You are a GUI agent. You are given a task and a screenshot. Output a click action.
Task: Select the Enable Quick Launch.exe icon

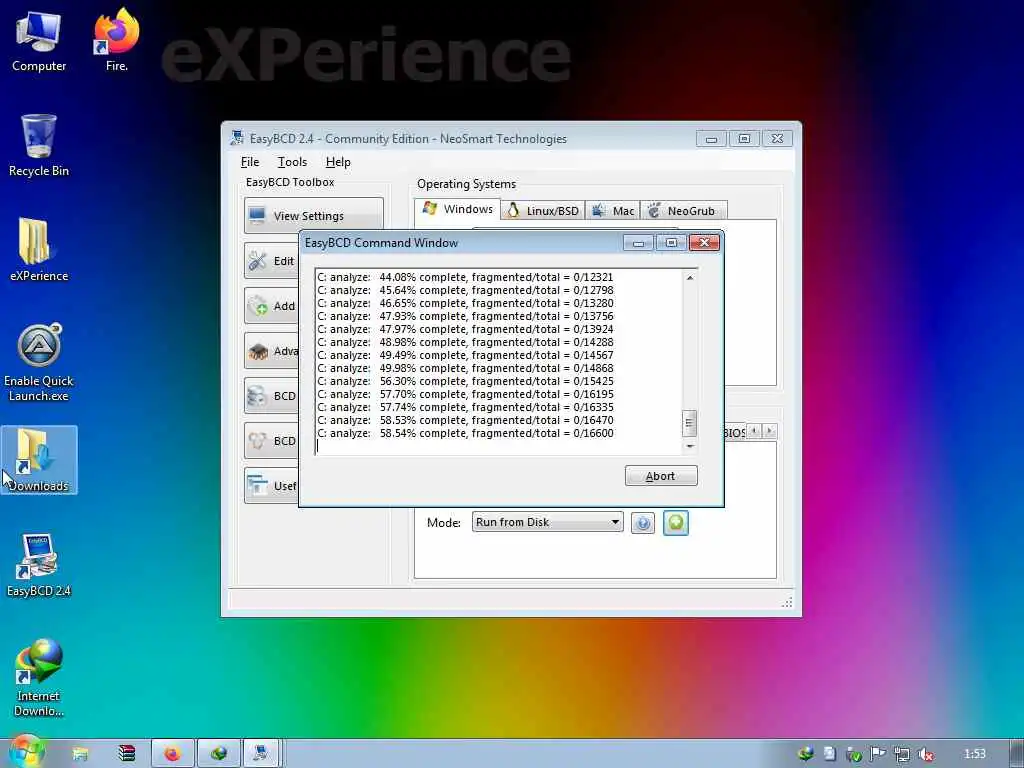pos(39,362)
